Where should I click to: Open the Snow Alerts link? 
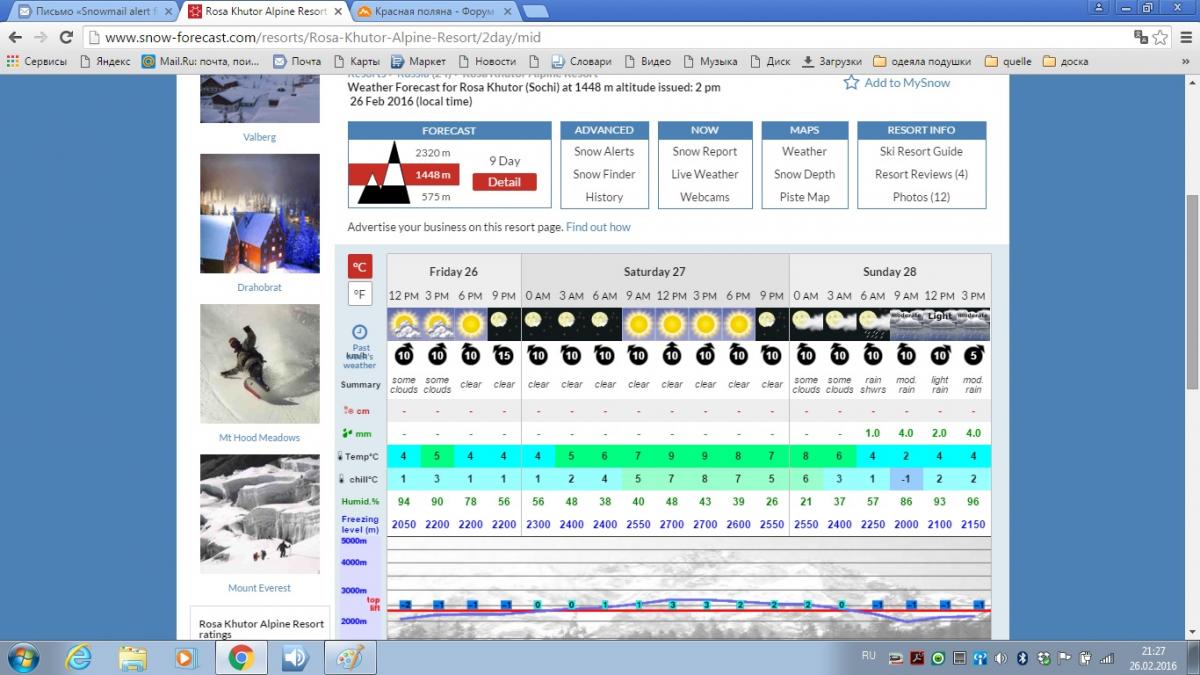[604, 152]
